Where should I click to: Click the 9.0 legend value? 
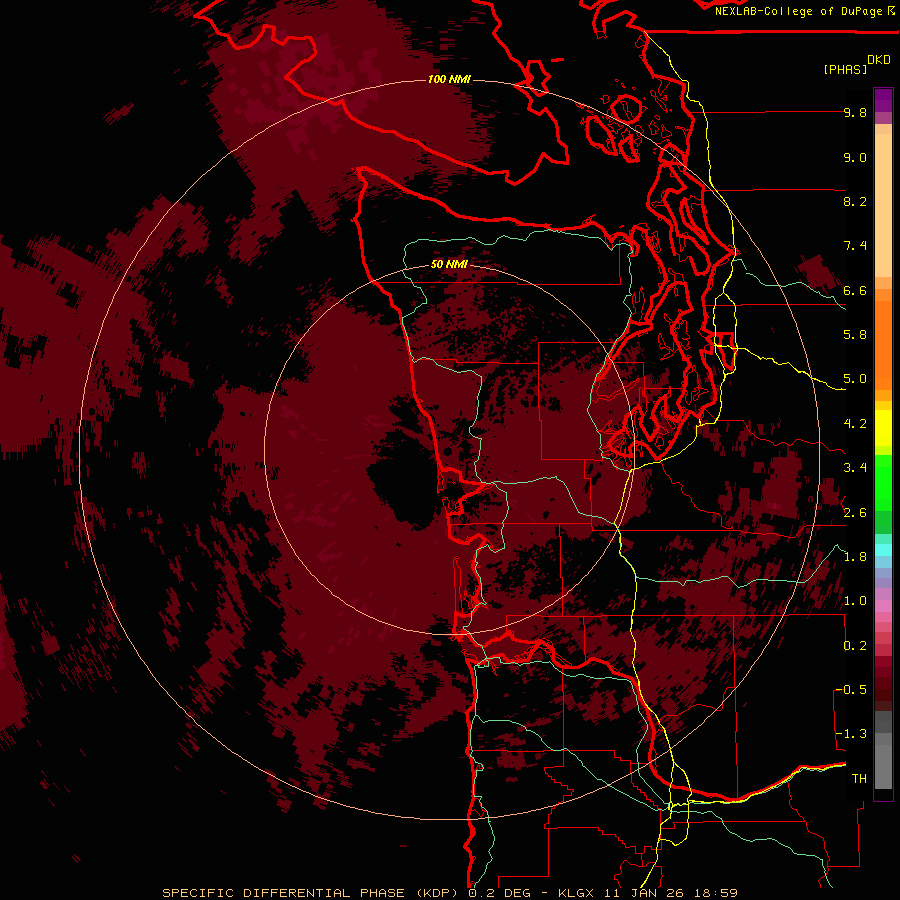(x=855, y=157)
